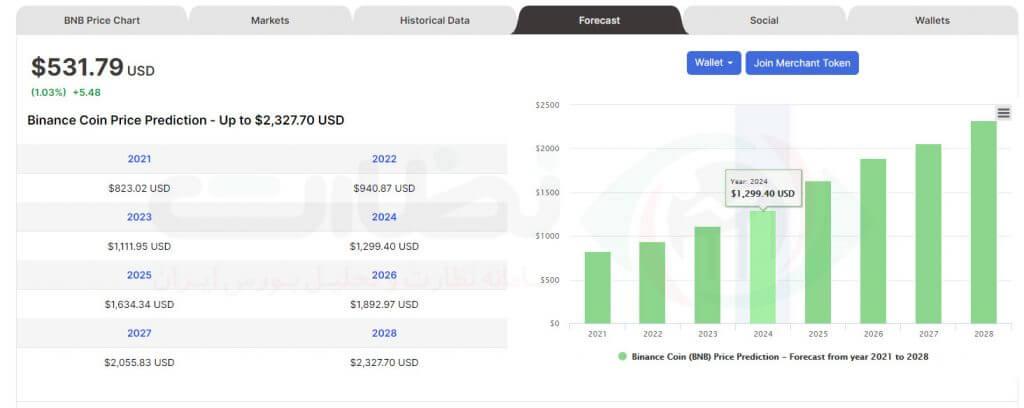Click the Binance Coin Price Prediction heading
1024x408 pixels.
coord(185,120)
